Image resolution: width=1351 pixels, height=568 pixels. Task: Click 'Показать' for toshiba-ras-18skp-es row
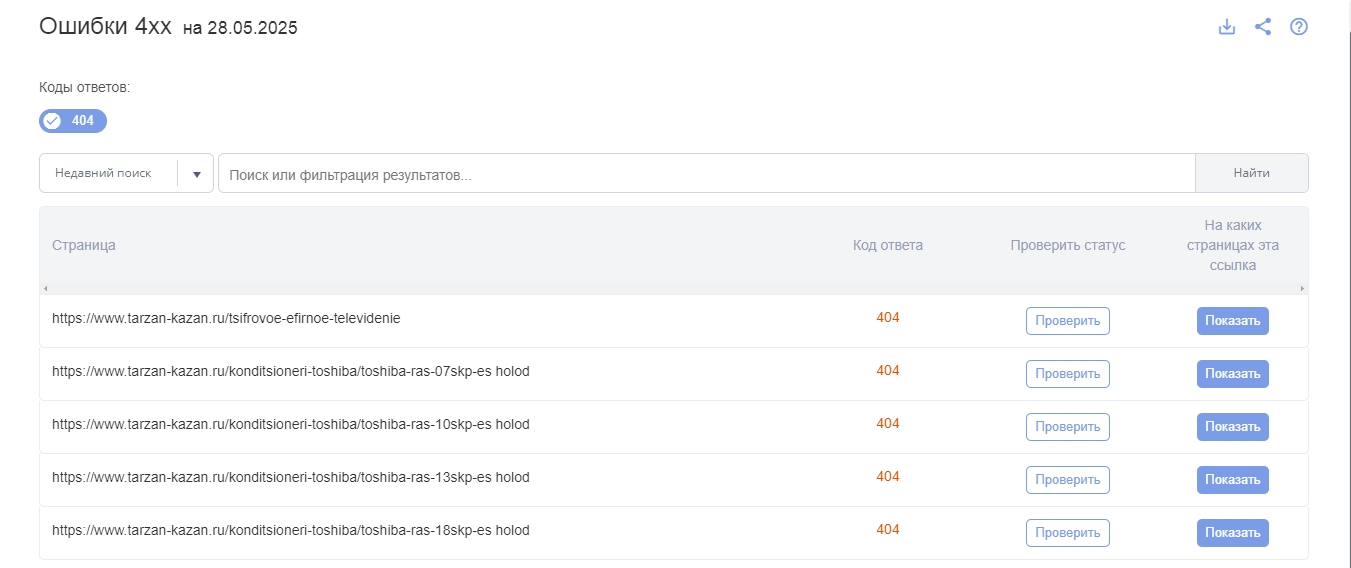(x=1233, y=533)
